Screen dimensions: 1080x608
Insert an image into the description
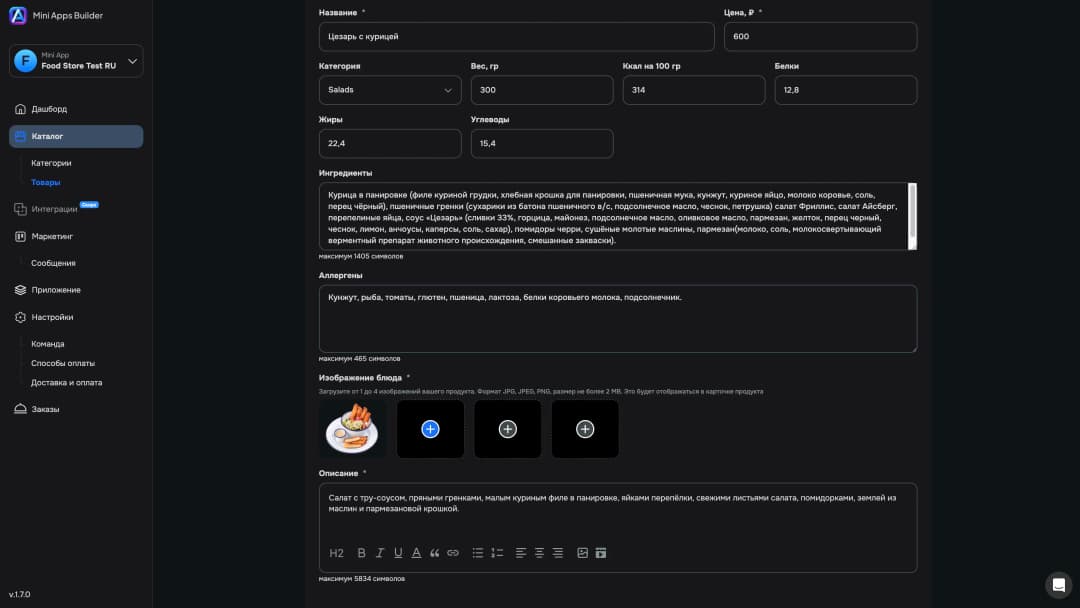[583, 553]
